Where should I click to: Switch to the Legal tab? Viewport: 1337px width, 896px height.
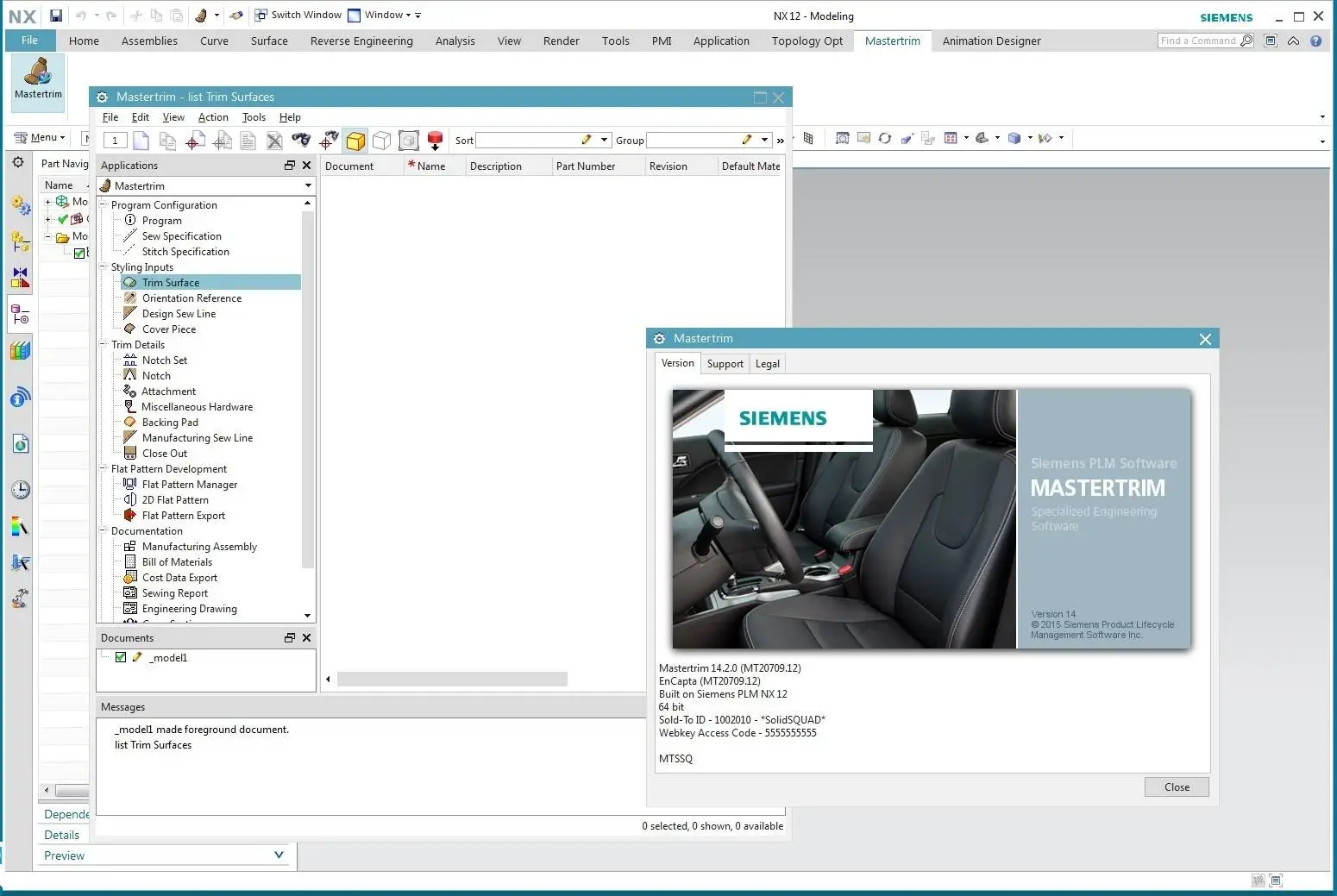tap(768, 364)
